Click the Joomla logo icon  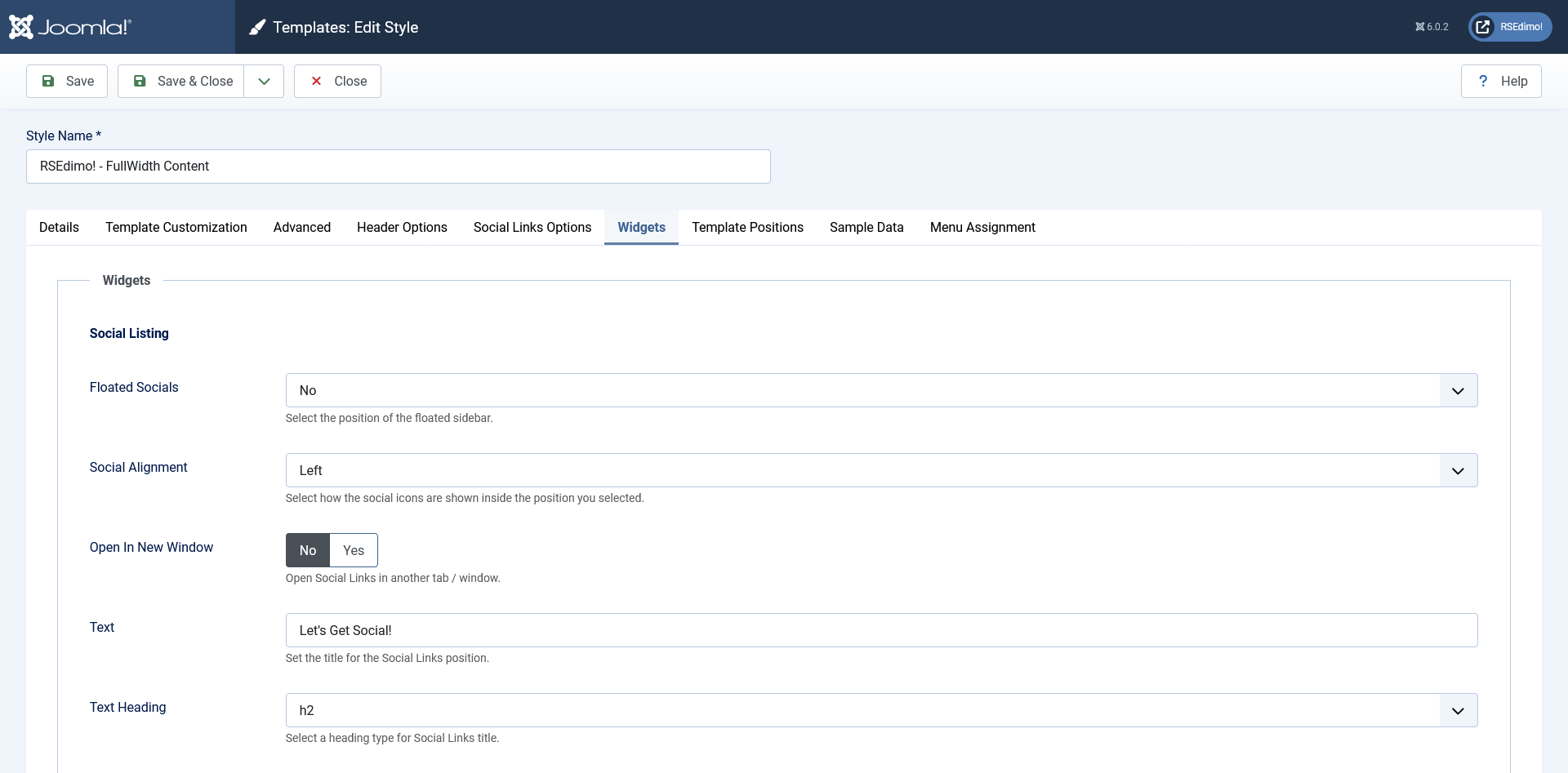[x=21, y=27]
